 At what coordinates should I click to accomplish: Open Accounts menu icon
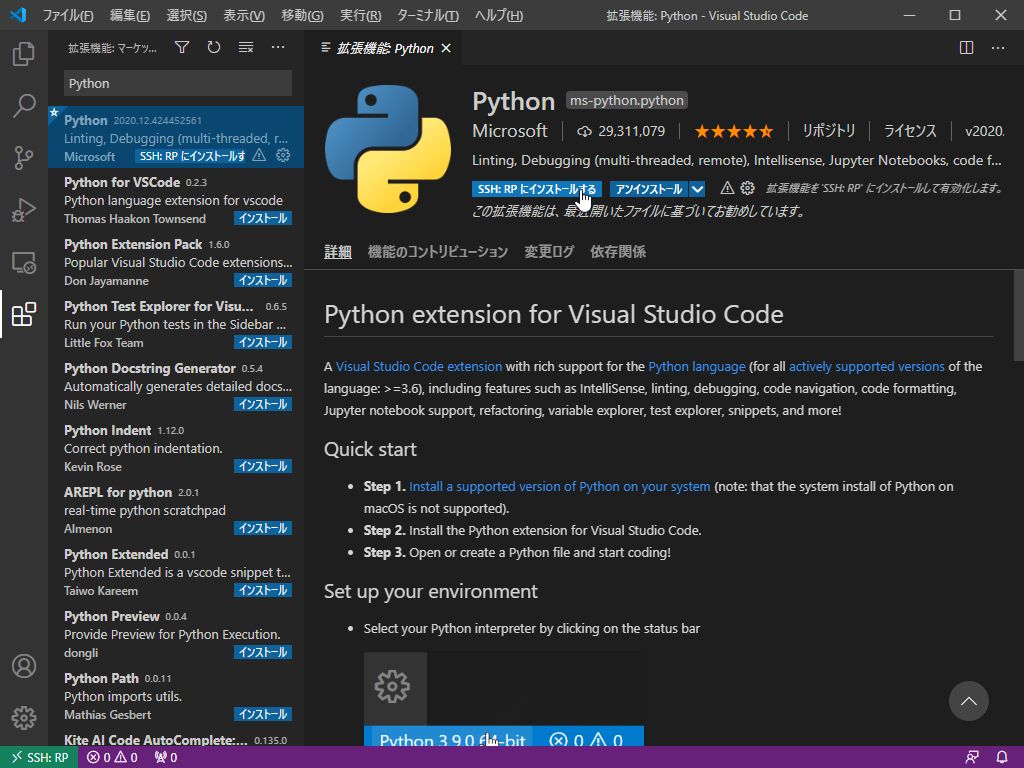[x=24, y=666]
